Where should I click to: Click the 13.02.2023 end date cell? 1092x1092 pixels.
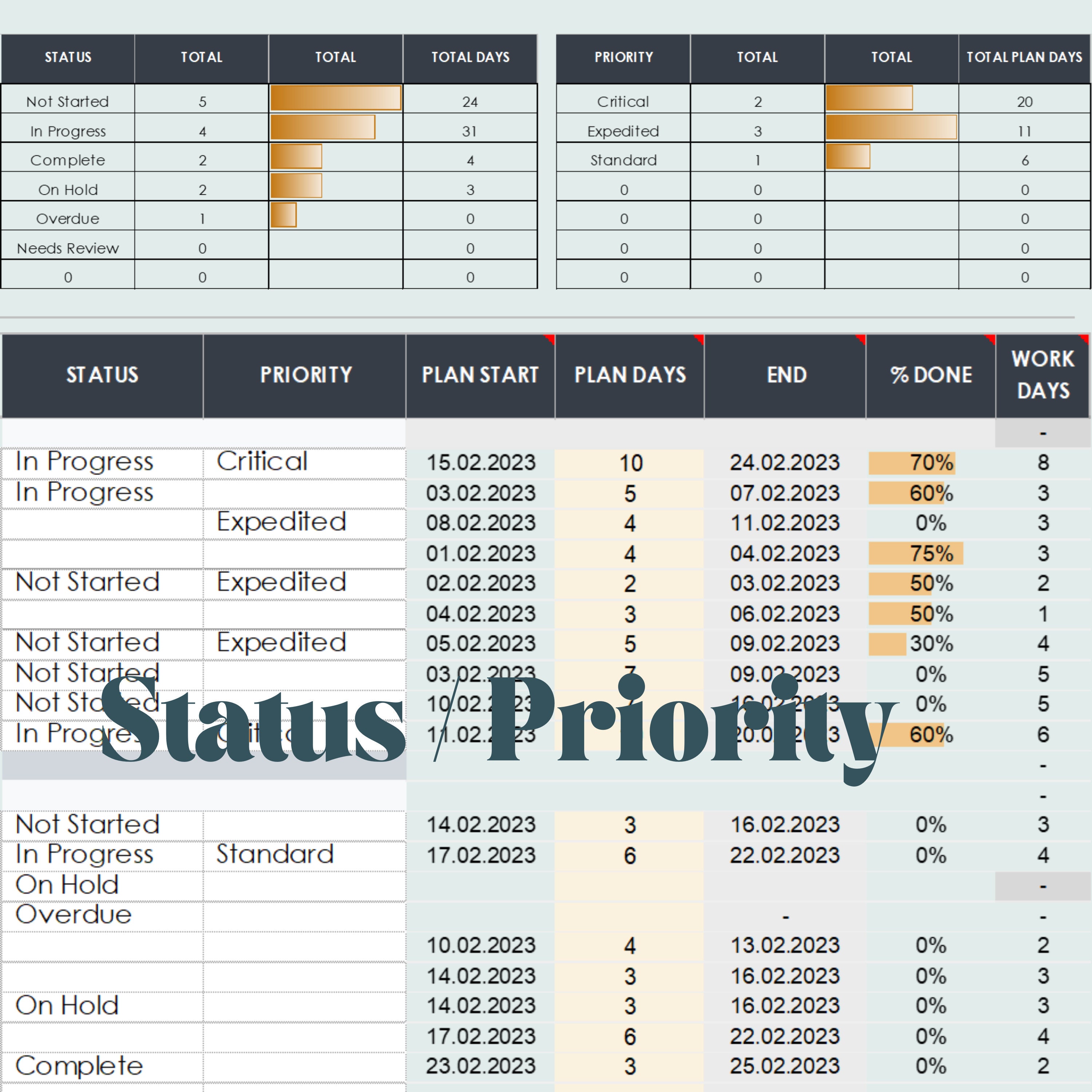(x=784, y=946)
